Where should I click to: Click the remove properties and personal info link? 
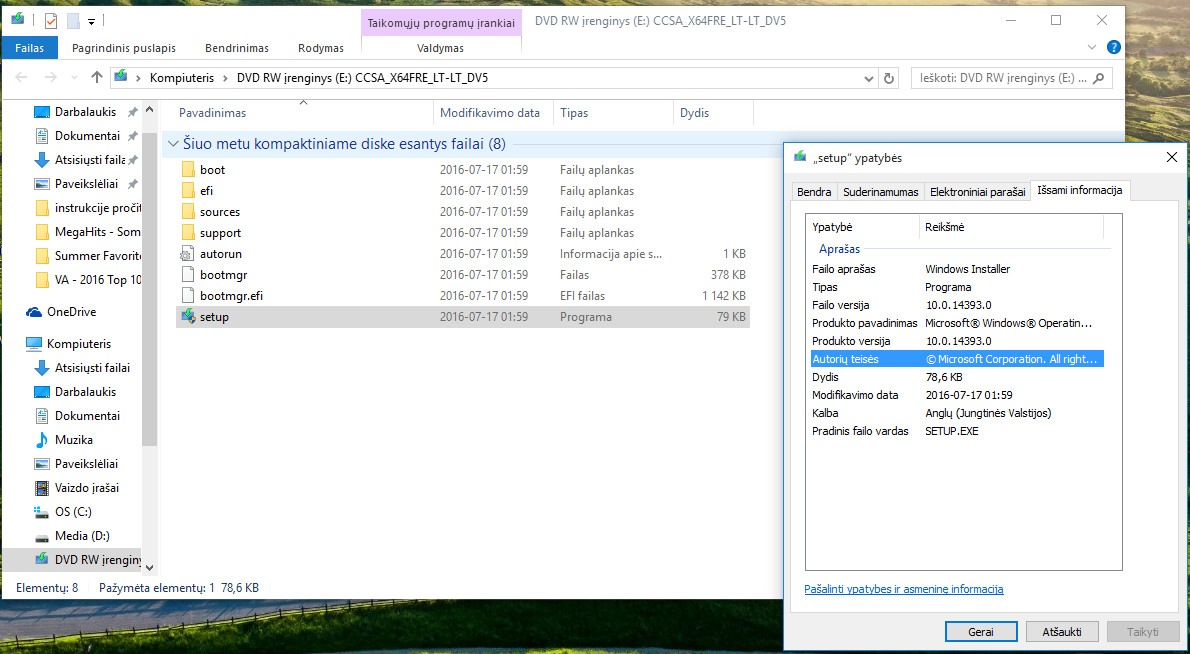904,589
